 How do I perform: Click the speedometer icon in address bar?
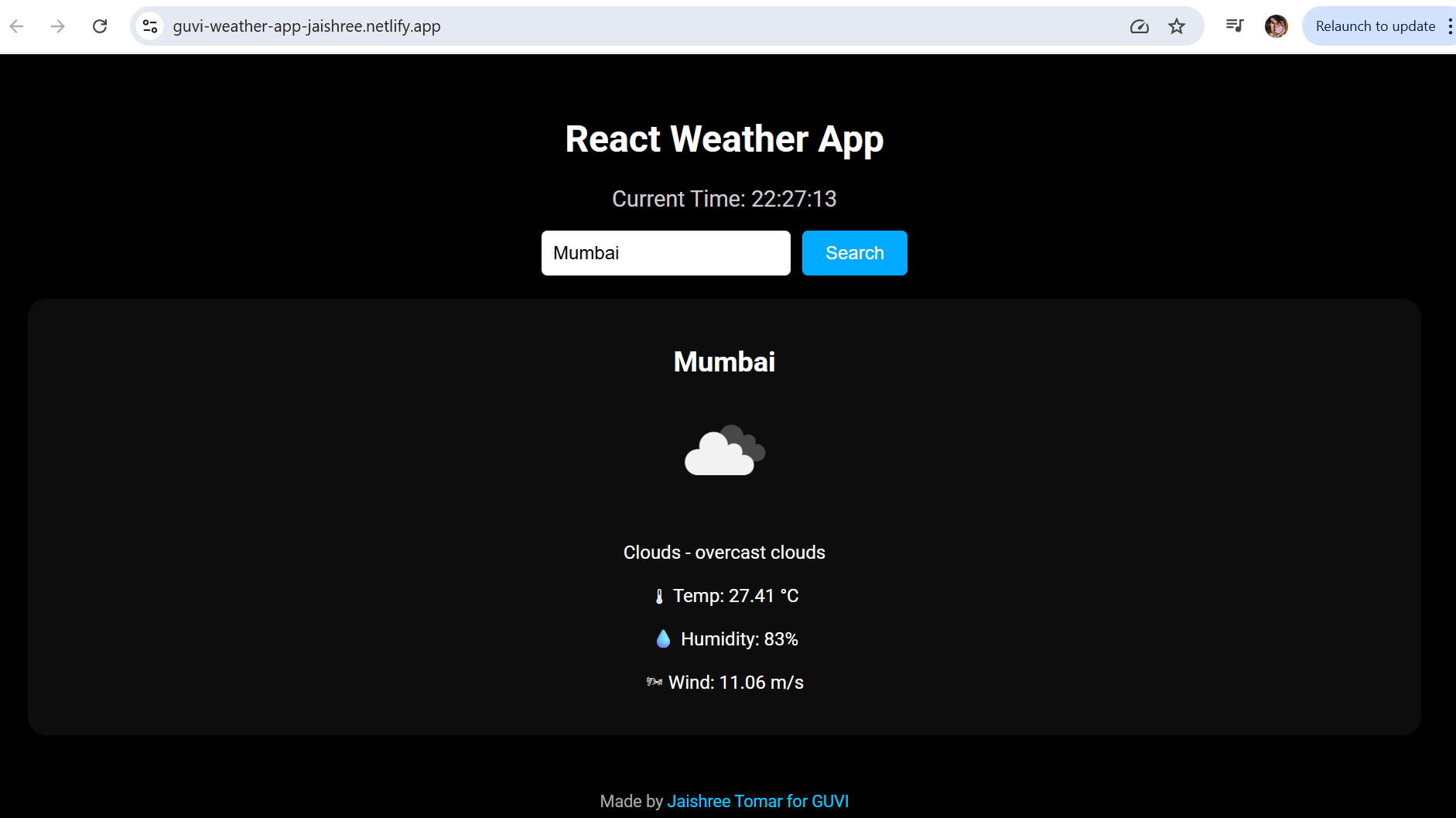point(1139,26)
